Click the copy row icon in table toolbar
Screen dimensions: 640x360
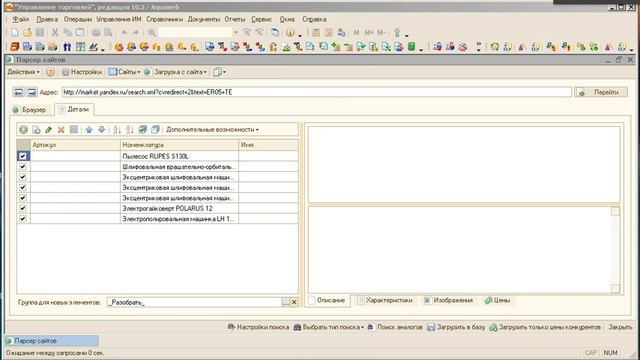click(36, 130)
